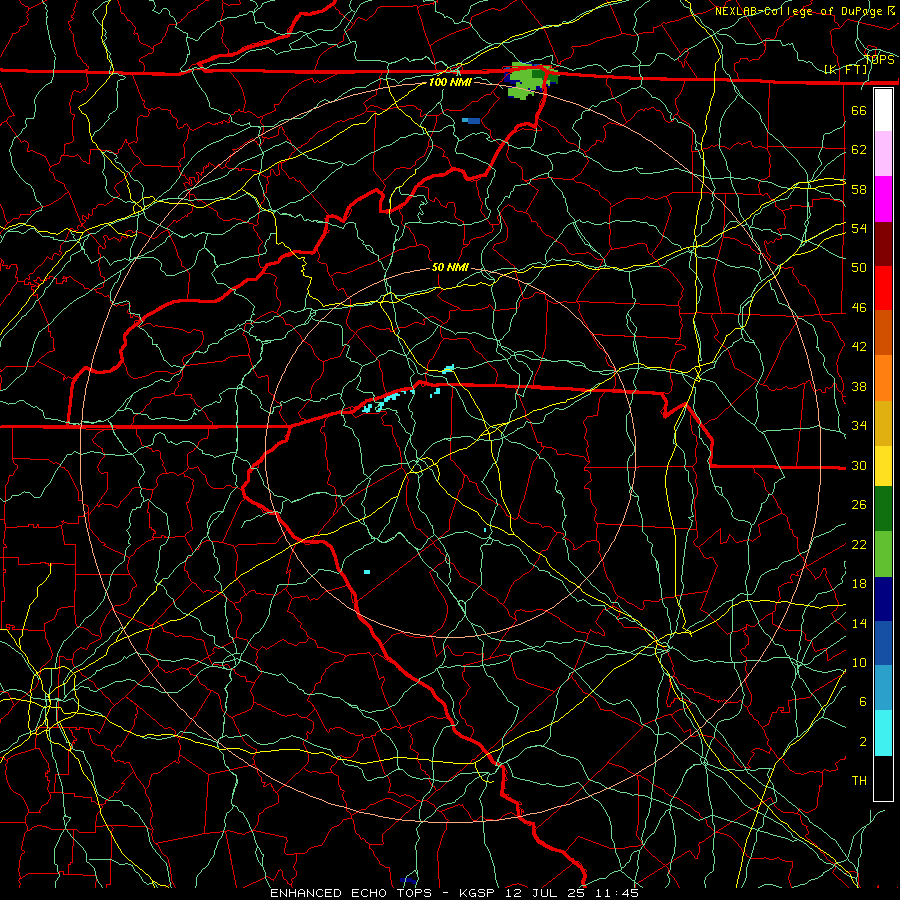Click the '50' legend value
Screen dimensions: 900x900
859,268
